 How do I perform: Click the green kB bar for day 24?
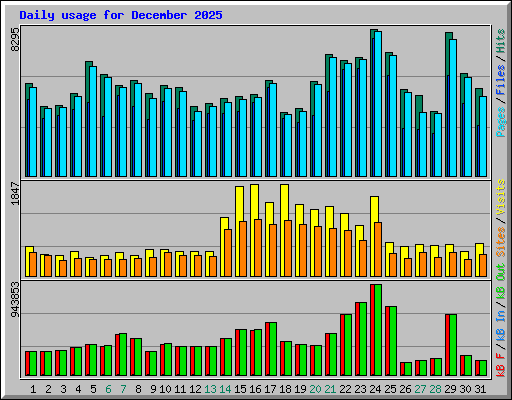[378, 330]
